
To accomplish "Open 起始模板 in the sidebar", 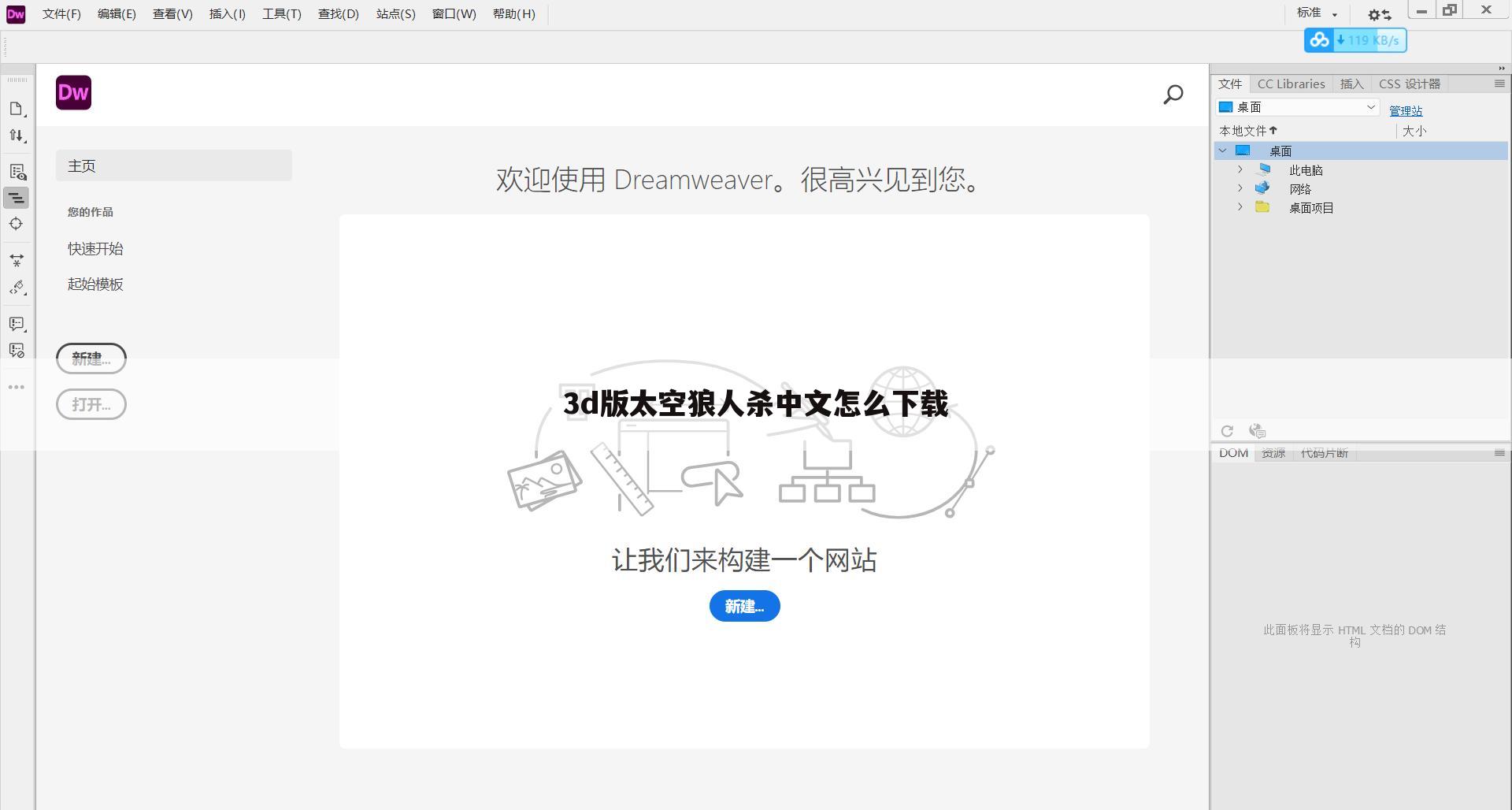I will tap(95, 284).
